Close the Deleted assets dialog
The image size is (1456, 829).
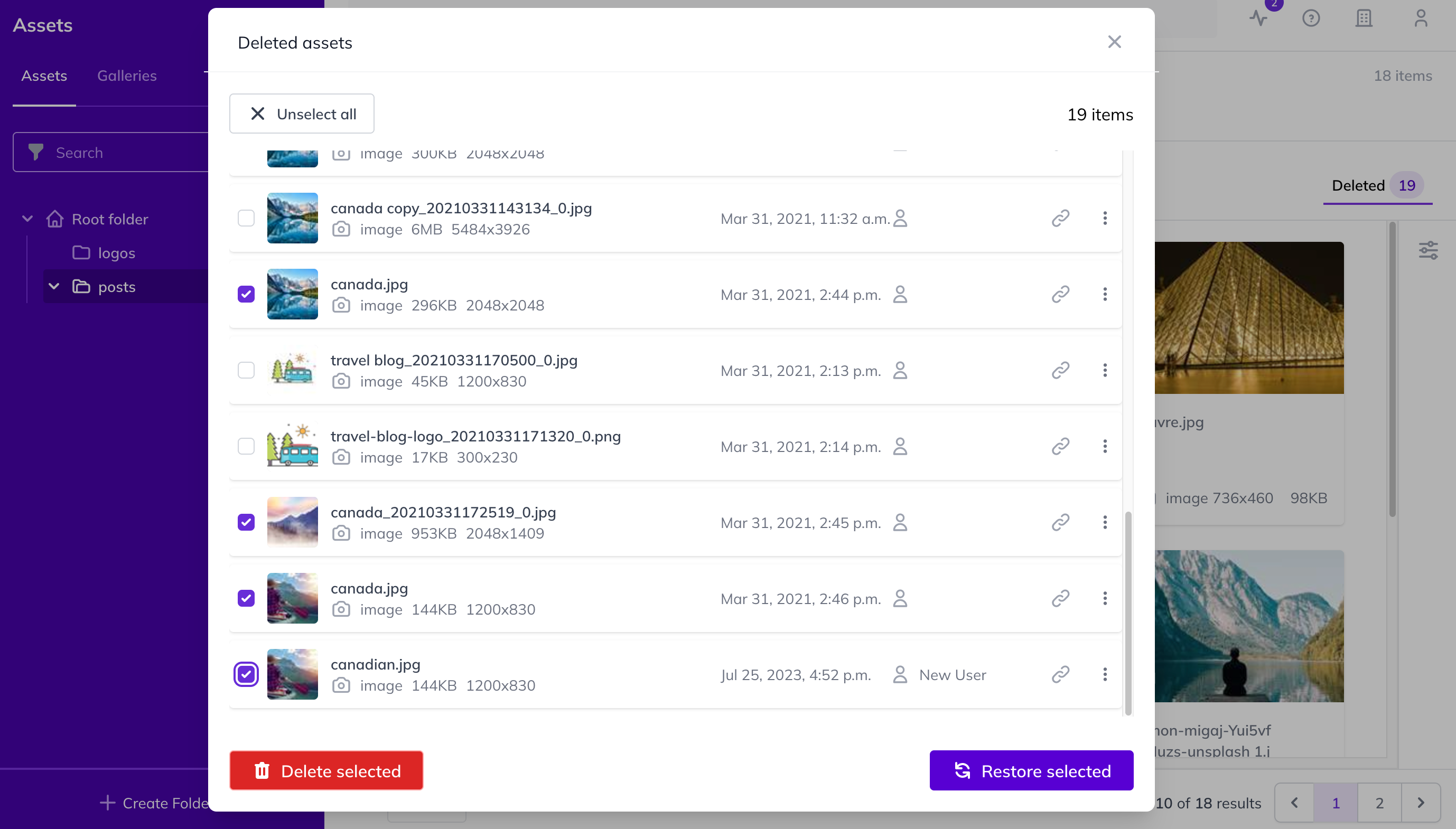(1114, 42)
